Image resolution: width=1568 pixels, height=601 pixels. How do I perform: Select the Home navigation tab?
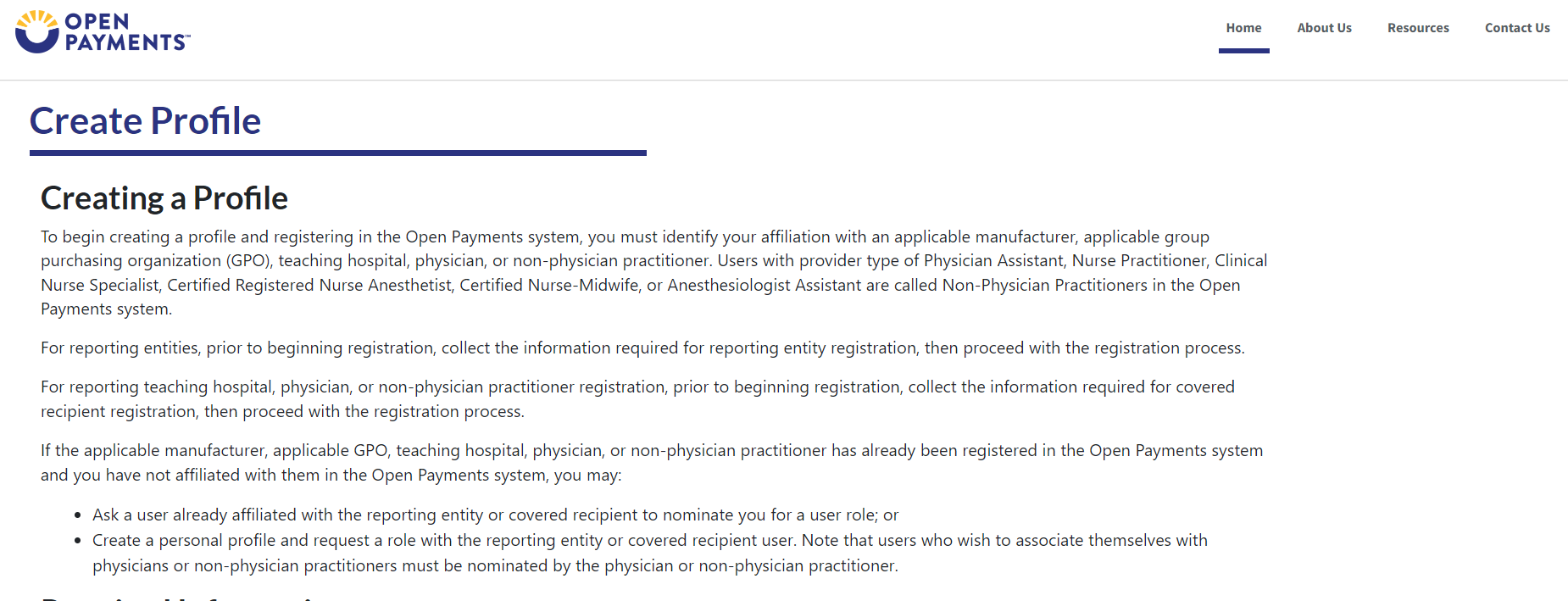[x=1243, y=28]
